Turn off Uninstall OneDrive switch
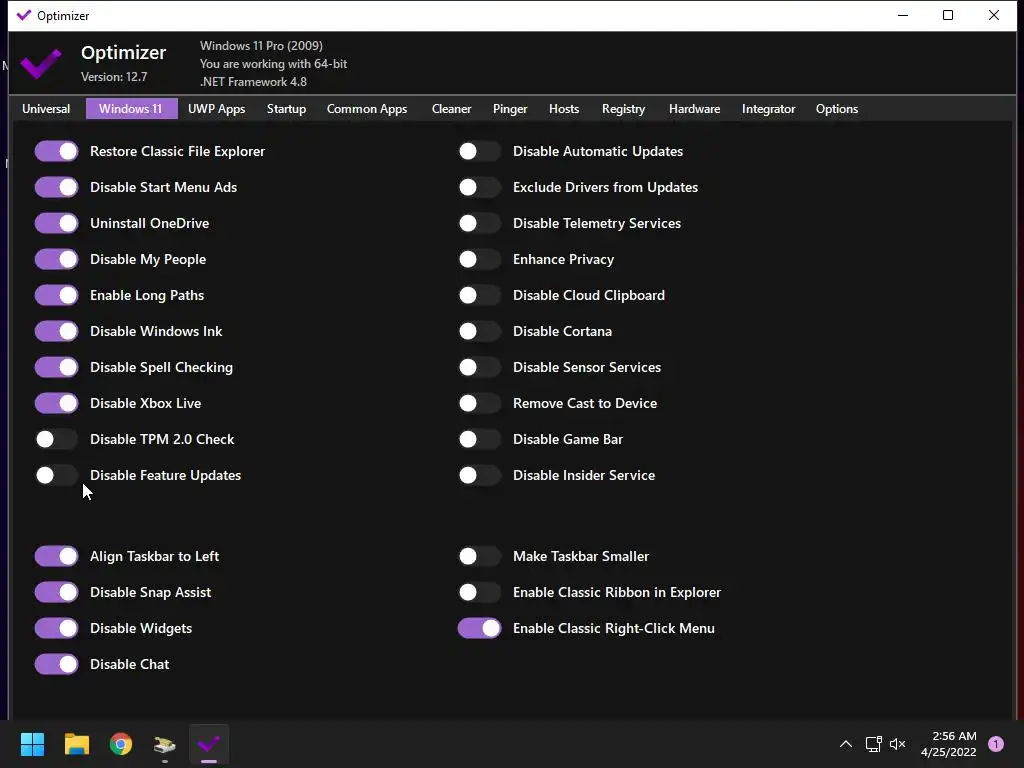The height and width of the screenshot is (768, 1024). tap(56, 223)
